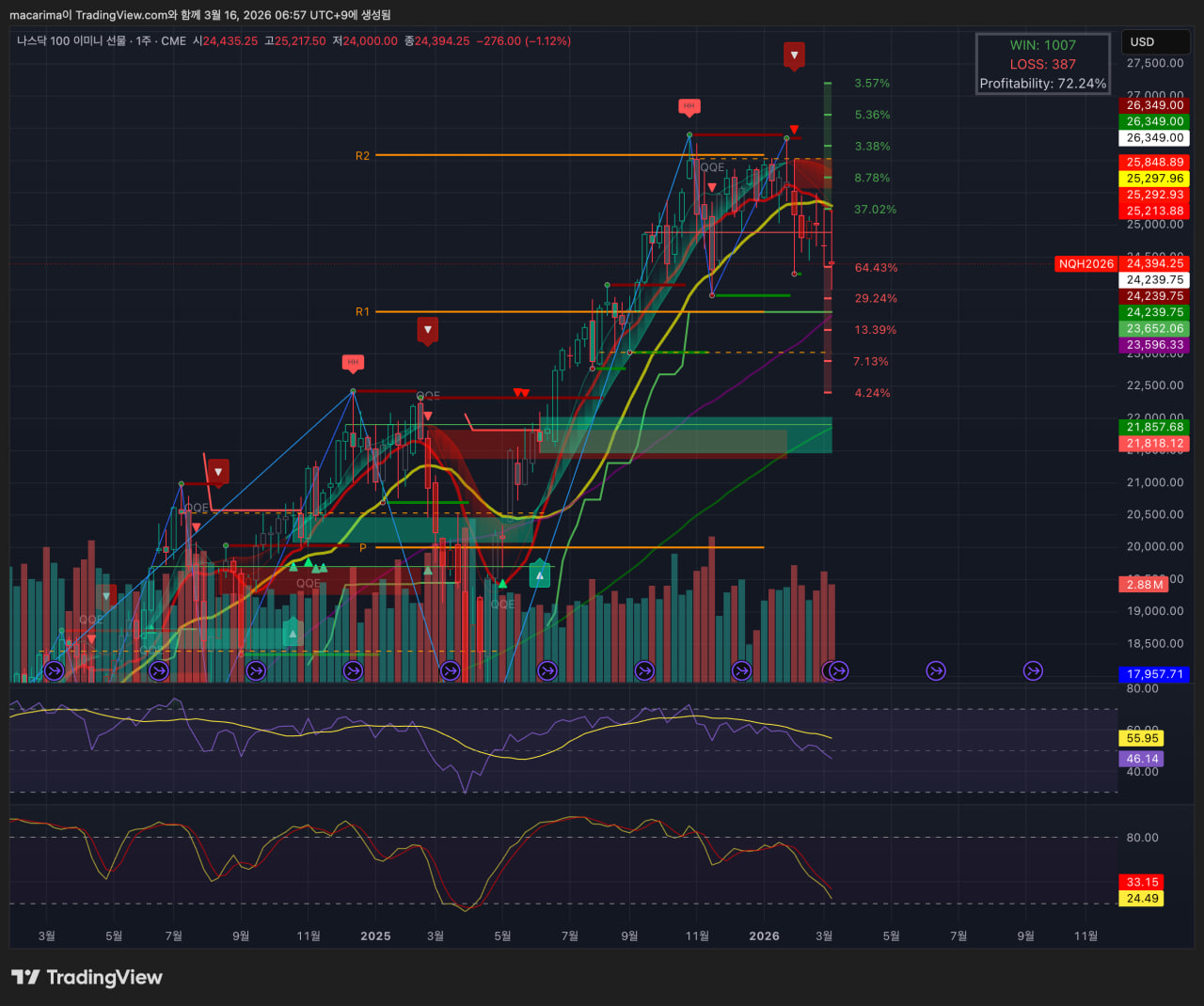Click the blue 17,957.71 price label
Viewport: 1204px width, 1006px height.
point(1154,674)
